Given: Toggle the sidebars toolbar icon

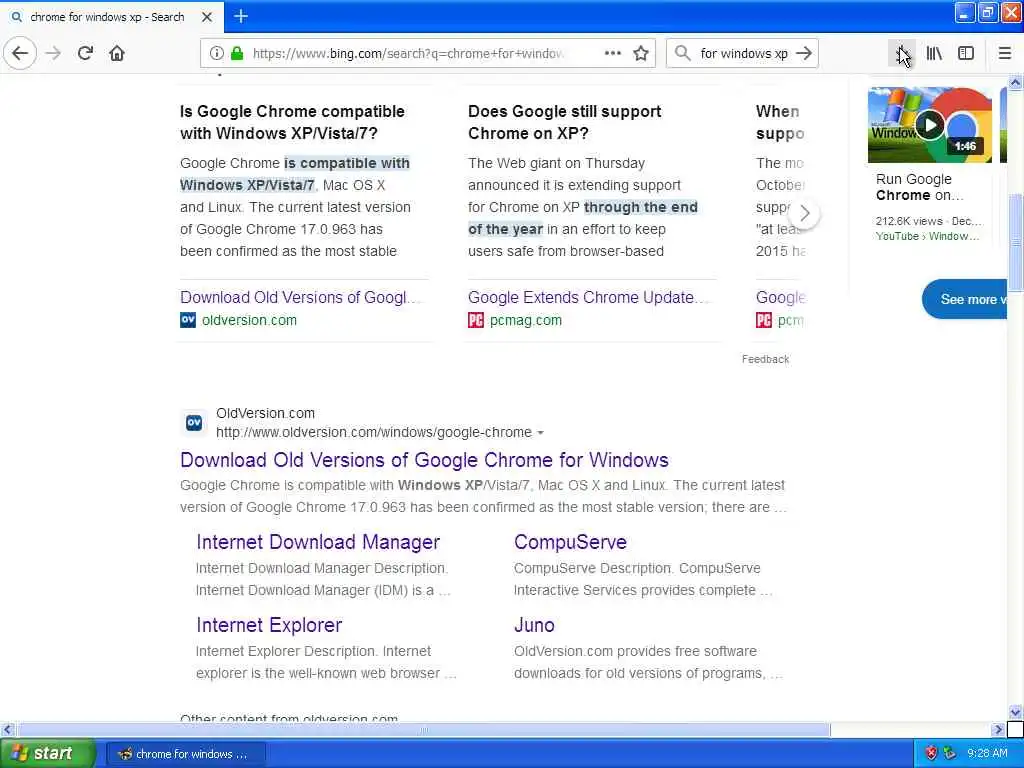Looking at the screenshot, I should tap(966, 54).
